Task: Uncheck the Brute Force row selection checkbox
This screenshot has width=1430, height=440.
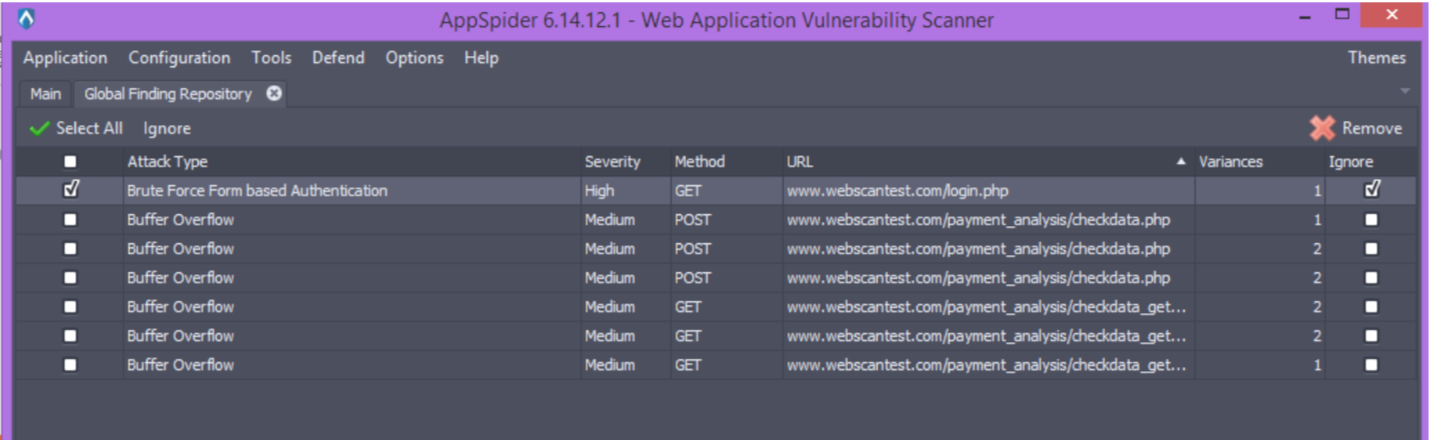Action: [70, 190]
